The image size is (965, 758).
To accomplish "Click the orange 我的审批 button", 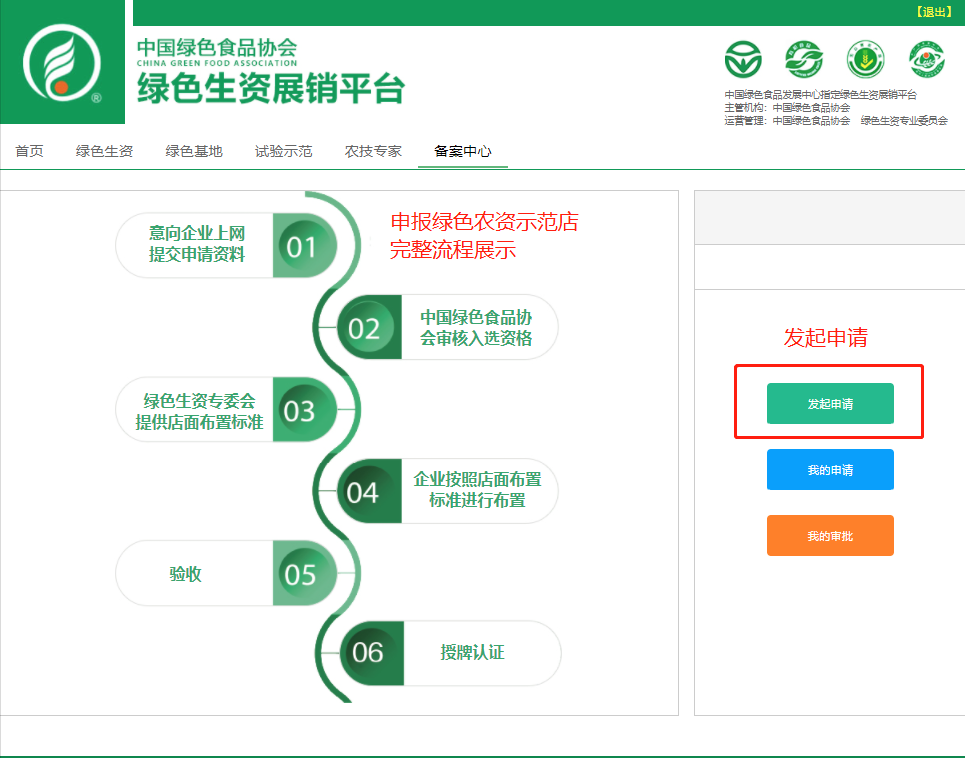I will tap(830, 536).
